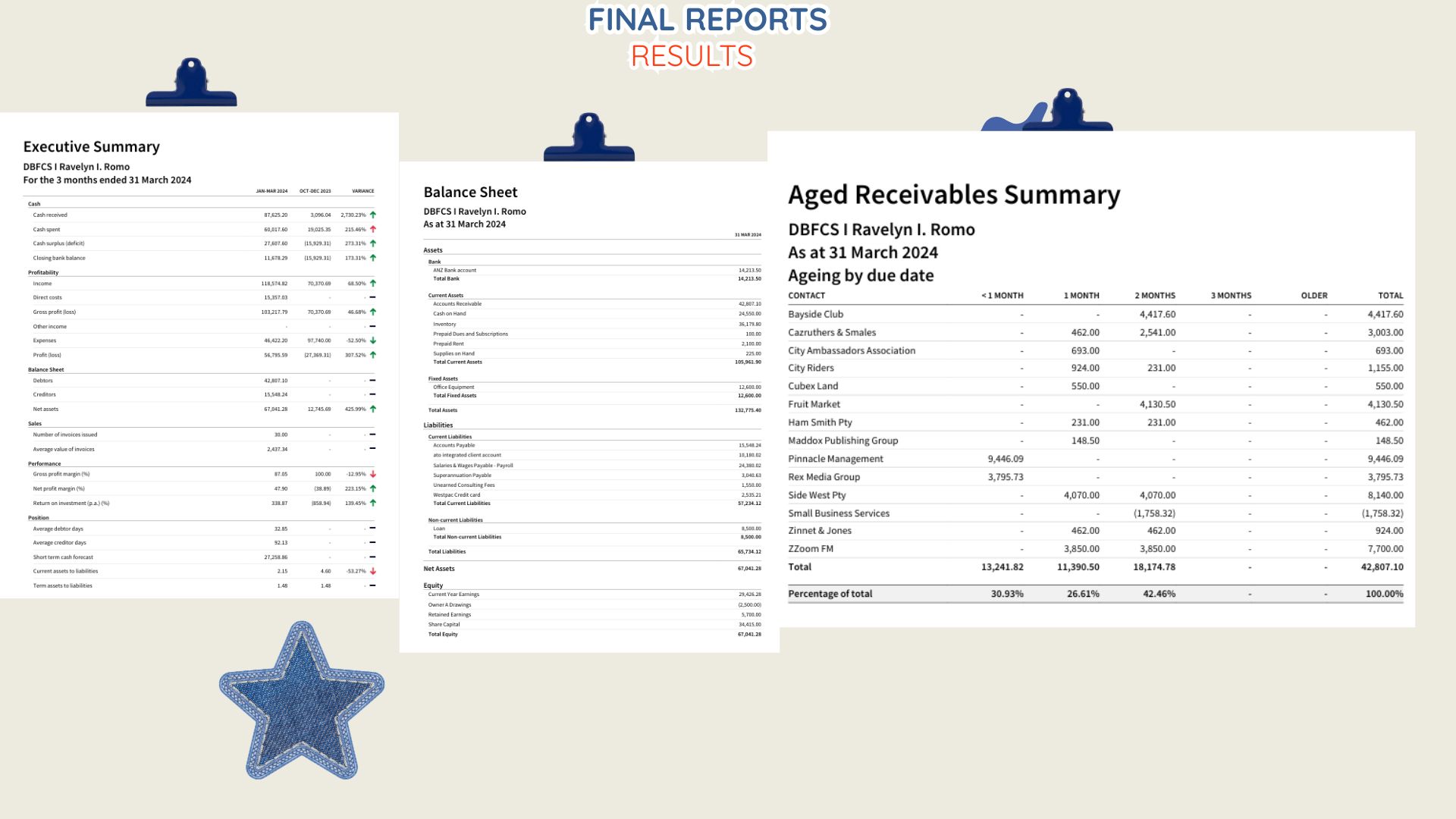Image resolution: width=1456 pixels, height=819 pixels.
Task: Click red up arrow in Cash spent row
Action: click(373, 229)
